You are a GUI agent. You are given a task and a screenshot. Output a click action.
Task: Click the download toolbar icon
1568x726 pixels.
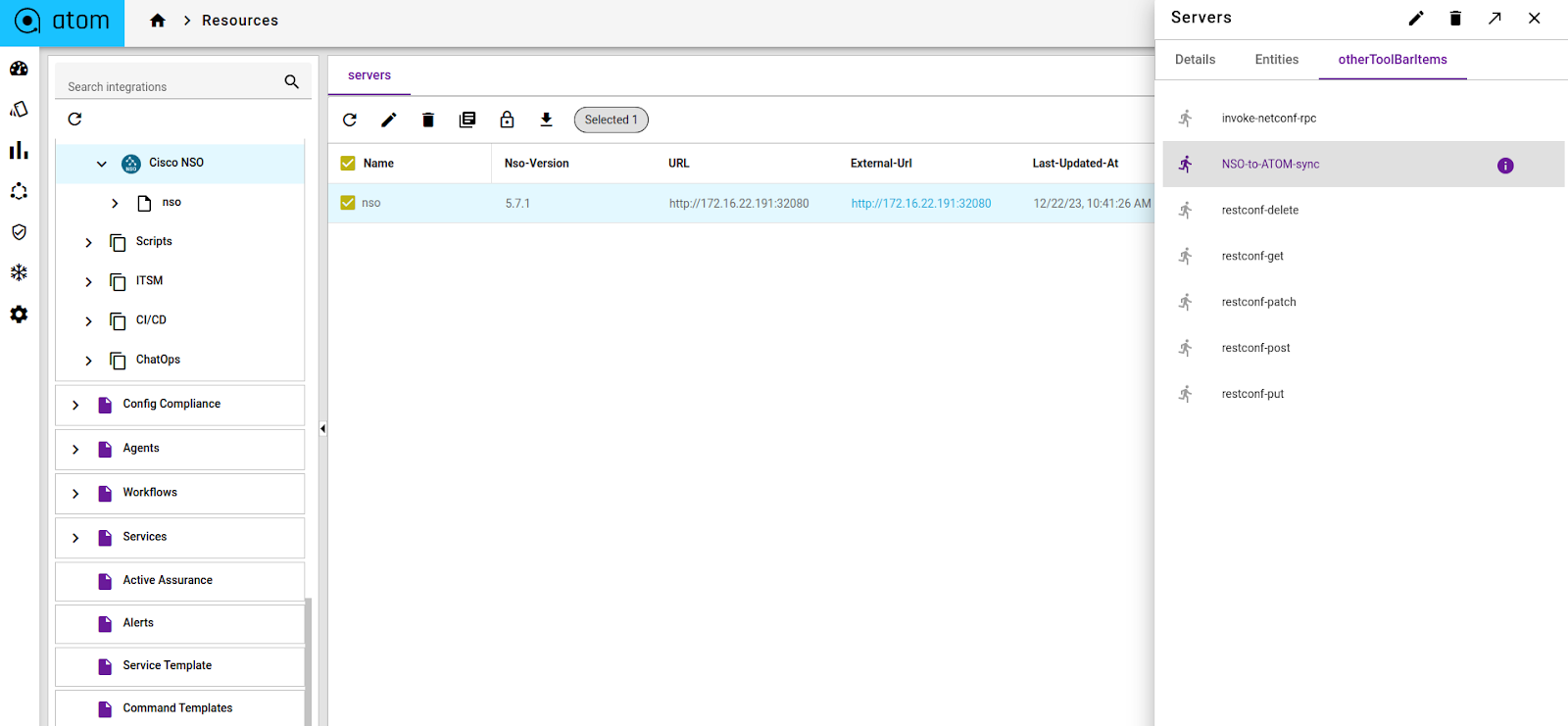pyautogui.click(x=546, y=120)
